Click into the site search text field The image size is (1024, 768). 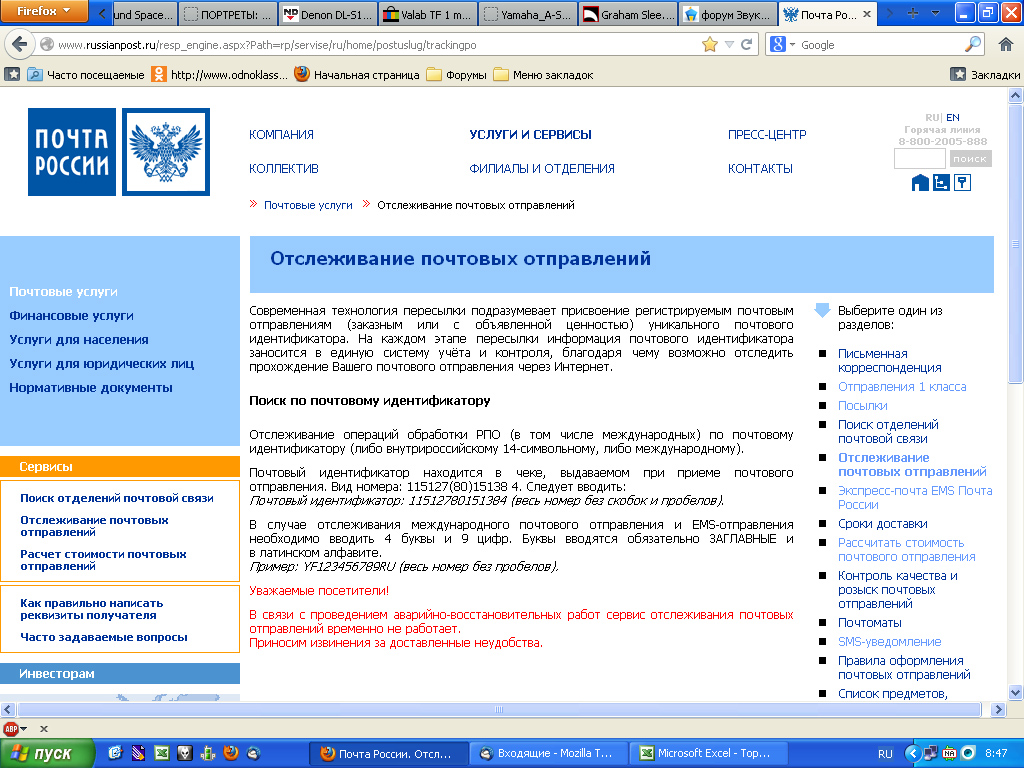[919, 159]
